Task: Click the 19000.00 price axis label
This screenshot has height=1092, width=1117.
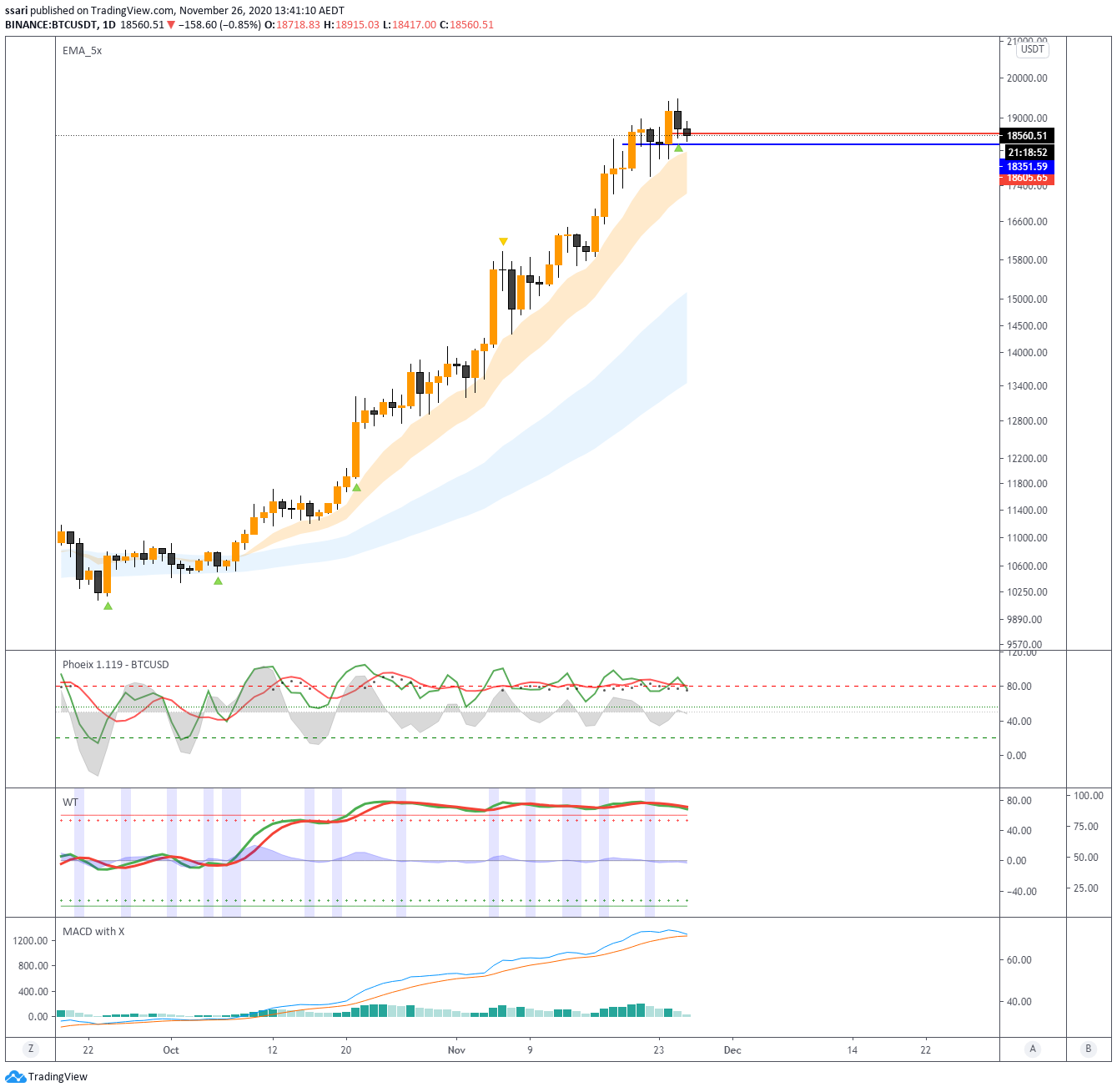Action: [x=1027, y=118]
